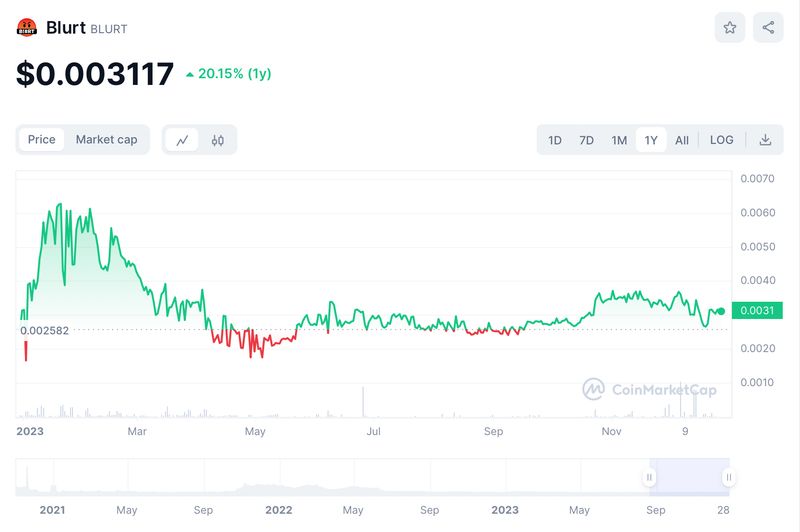Click the right range slider handle
This screenshot has height=532, width=800.
pyautogui.click(x=729, y=478)
